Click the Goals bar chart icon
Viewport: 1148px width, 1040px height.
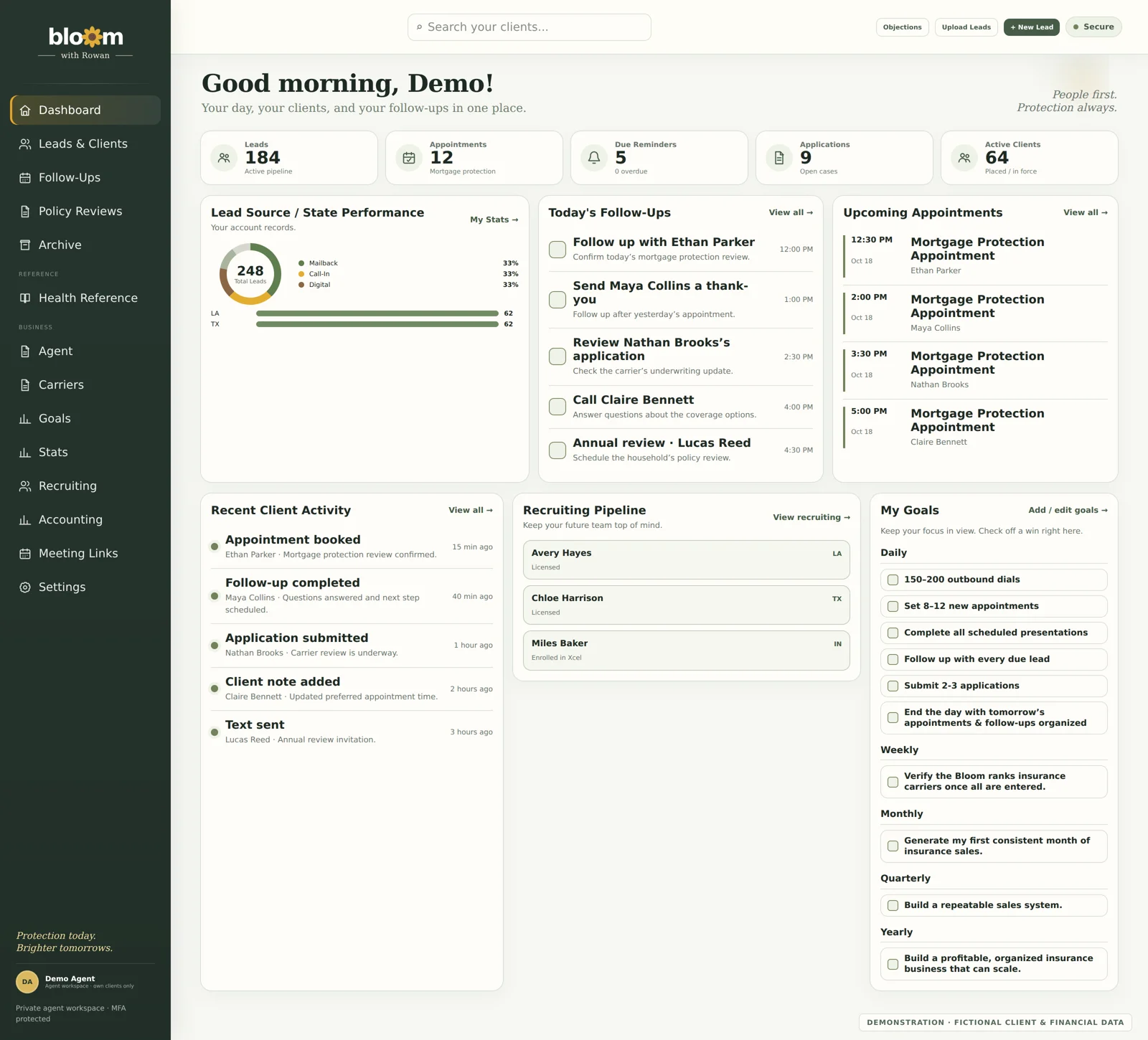tap(25, 419)
